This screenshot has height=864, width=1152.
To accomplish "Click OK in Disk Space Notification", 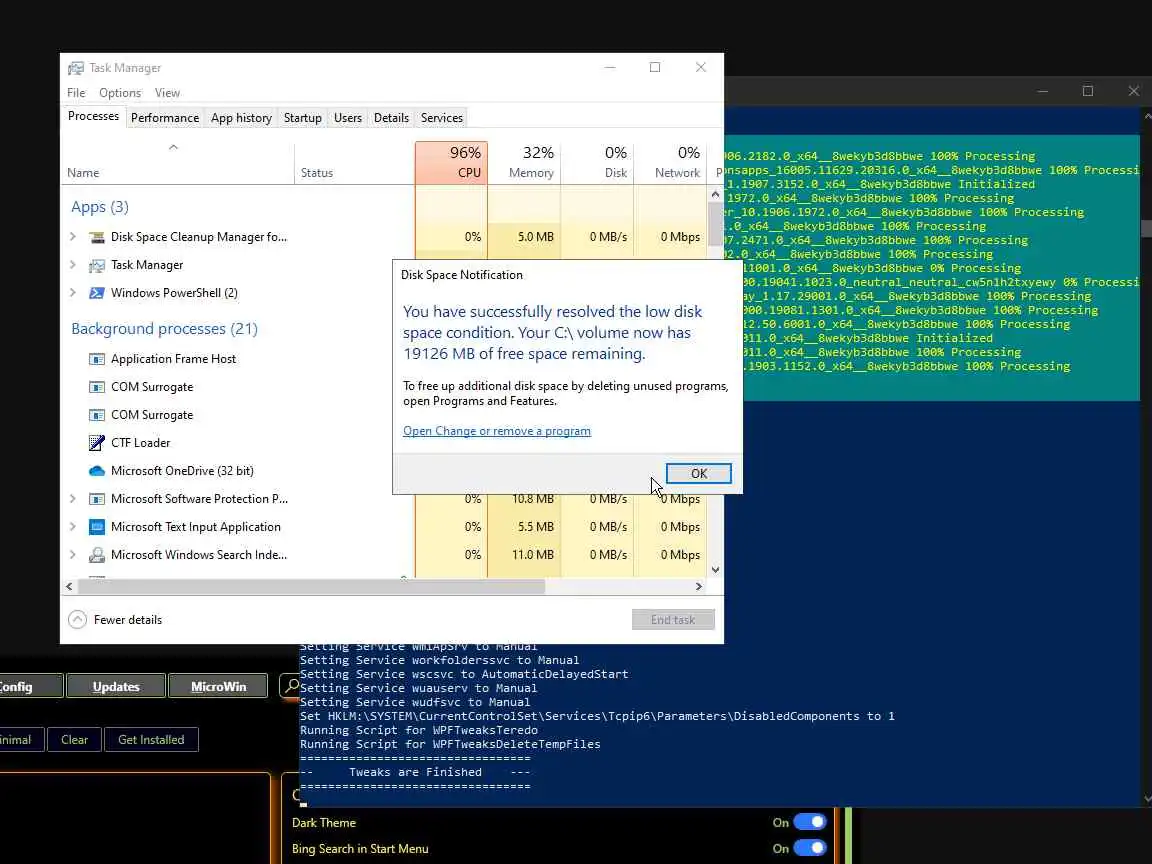I will (699, 474).
